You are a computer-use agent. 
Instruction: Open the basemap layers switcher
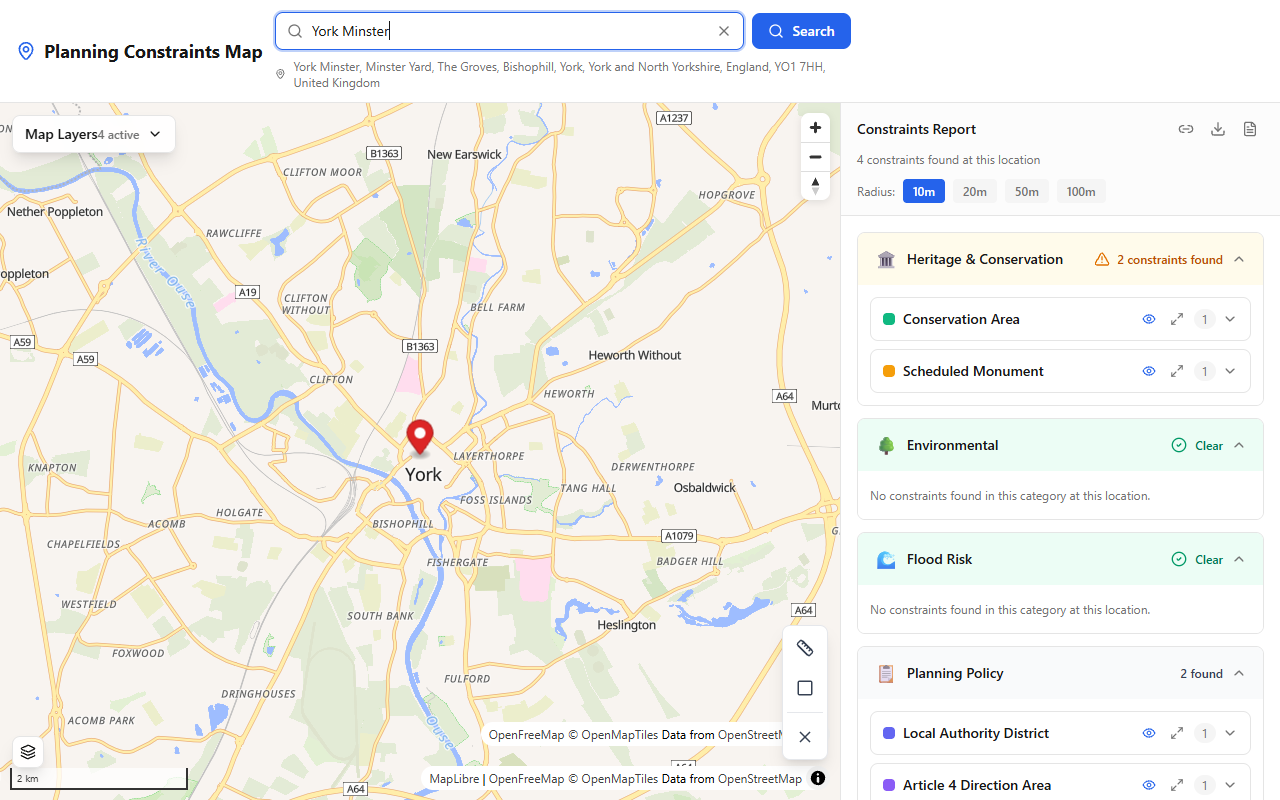coord(27,750)
